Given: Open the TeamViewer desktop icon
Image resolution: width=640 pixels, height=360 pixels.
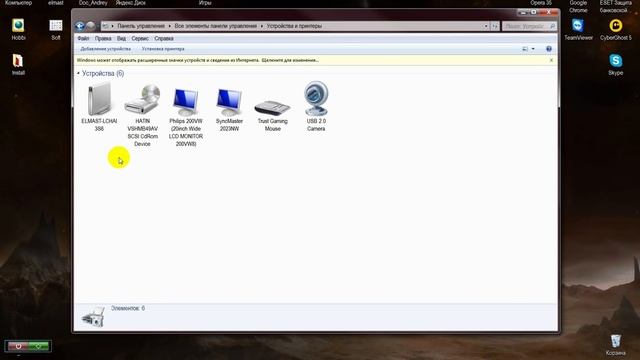Looking at the screenshot, I should click(x=578, y=29).
